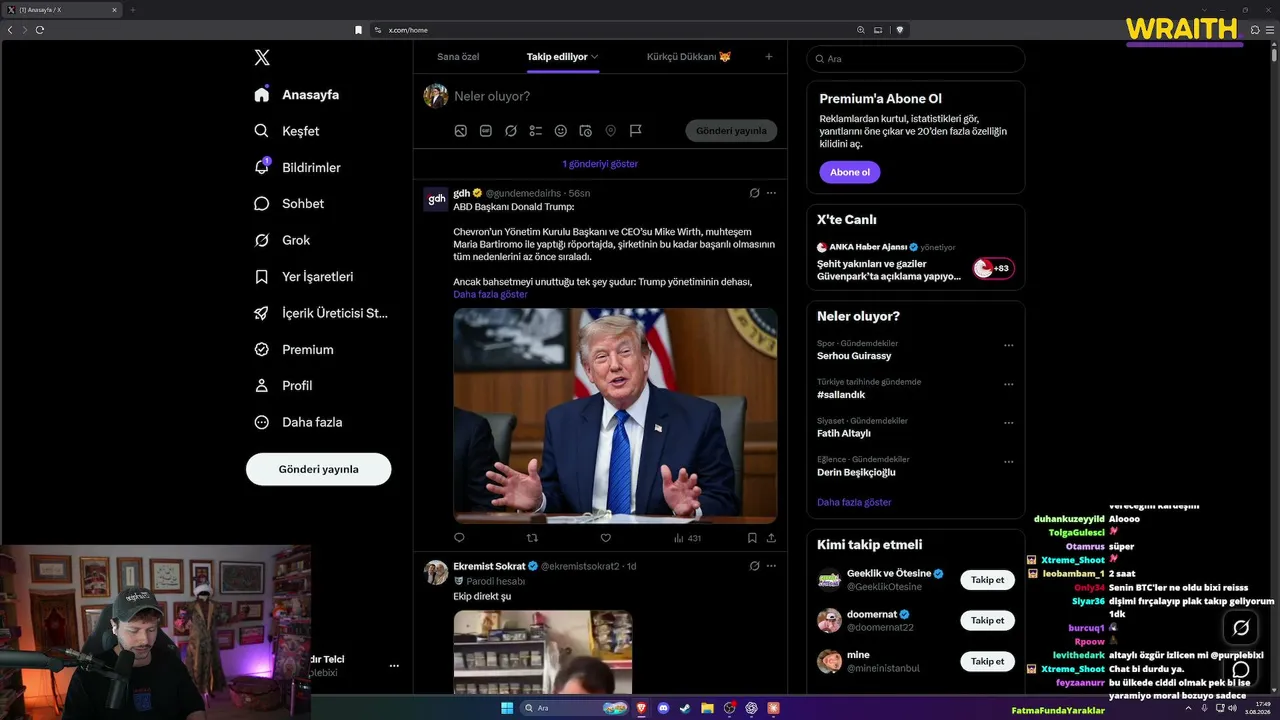Like the gdh Trump post
The width and height of the screenshot is (1280, 720).
[x=606, y=538]
